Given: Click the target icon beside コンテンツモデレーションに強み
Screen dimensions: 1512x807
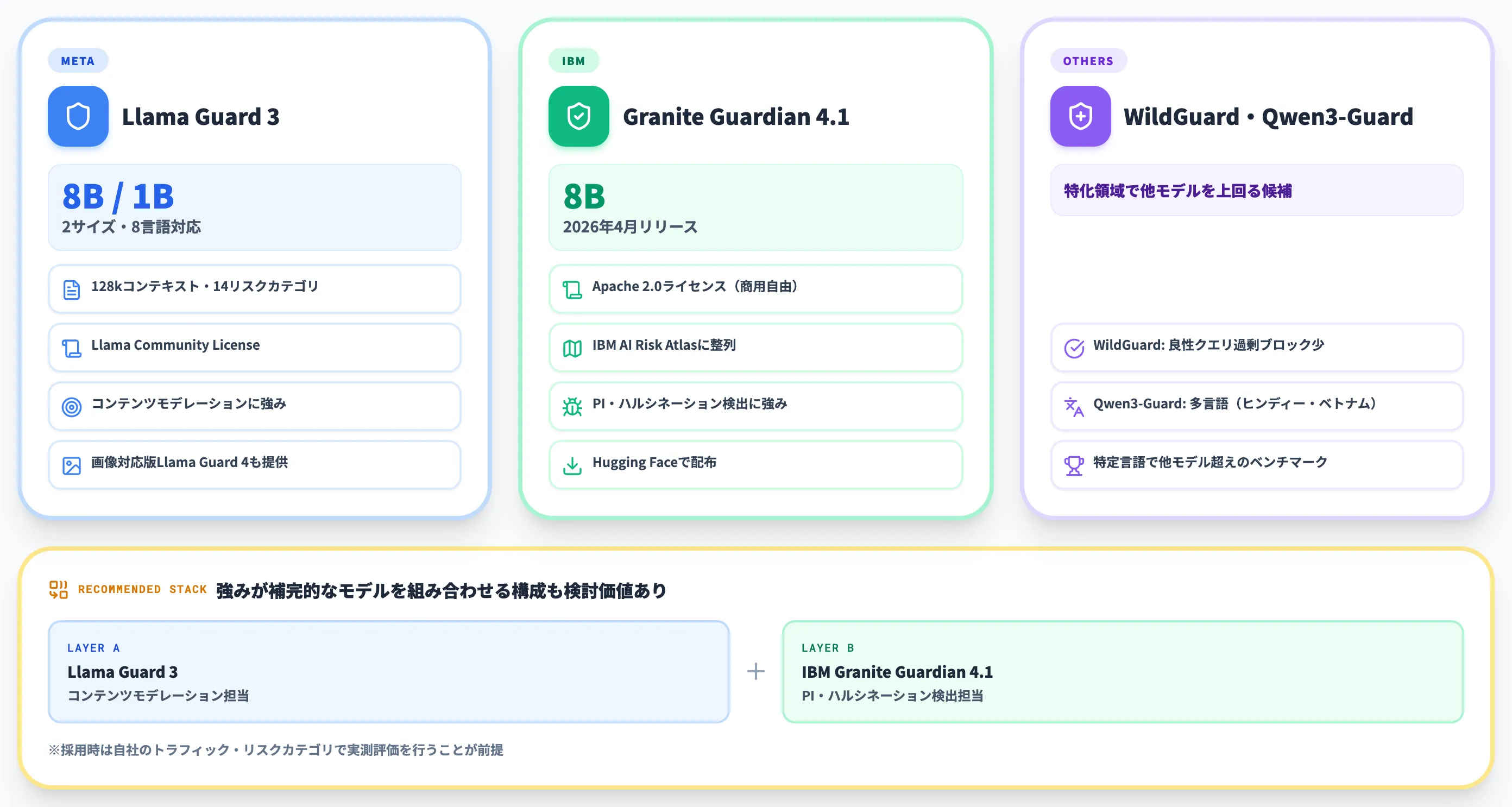Looking at the screenshot, I should tap(72, 407).
